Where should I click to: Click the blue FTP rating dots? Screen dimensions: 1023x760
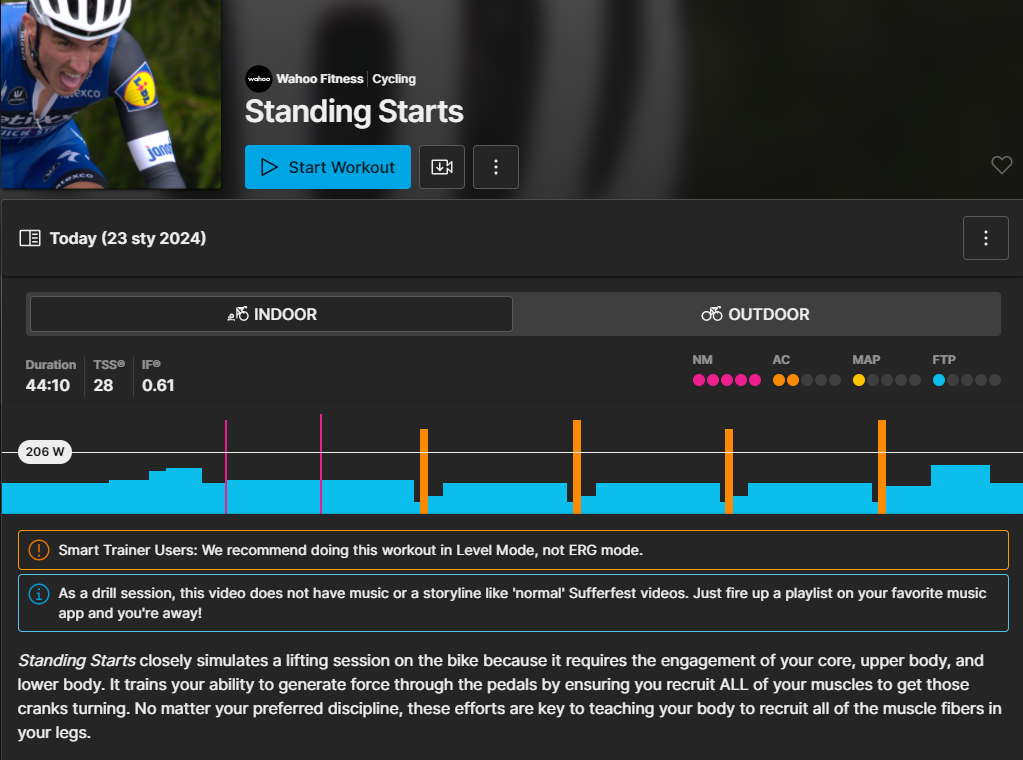tap(966, 380)
